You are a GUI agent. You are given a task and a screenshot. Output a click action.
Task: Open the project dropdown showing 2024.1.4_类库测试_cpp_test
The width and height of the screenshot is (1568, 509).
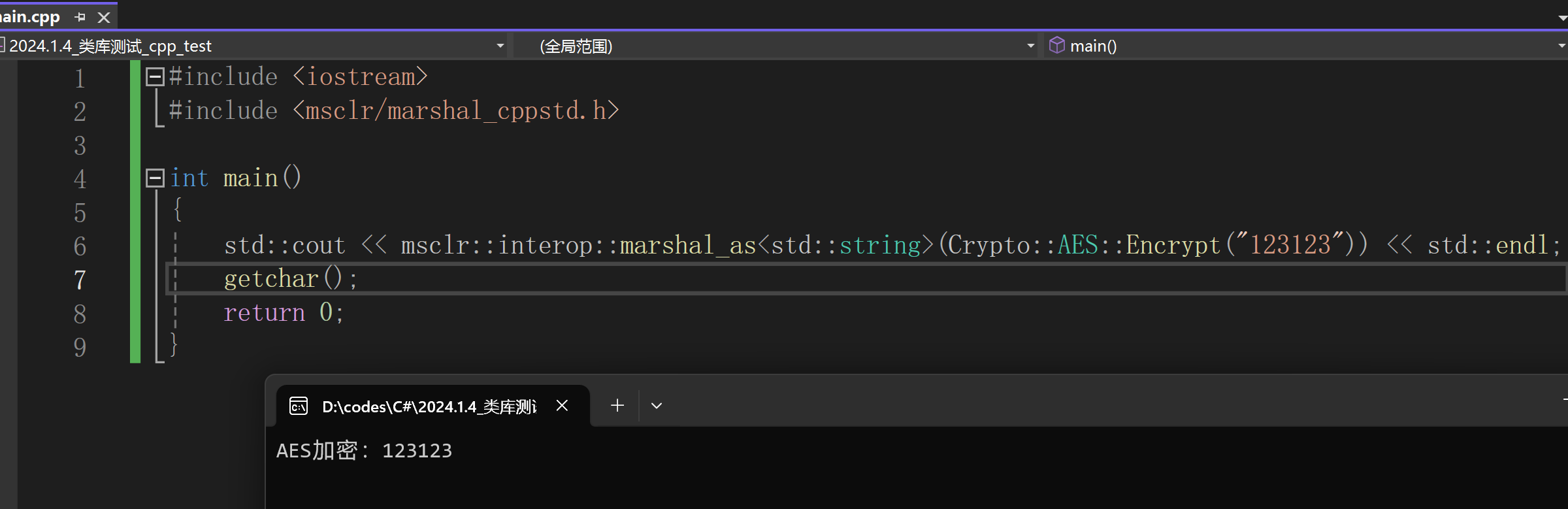[500, 46]
